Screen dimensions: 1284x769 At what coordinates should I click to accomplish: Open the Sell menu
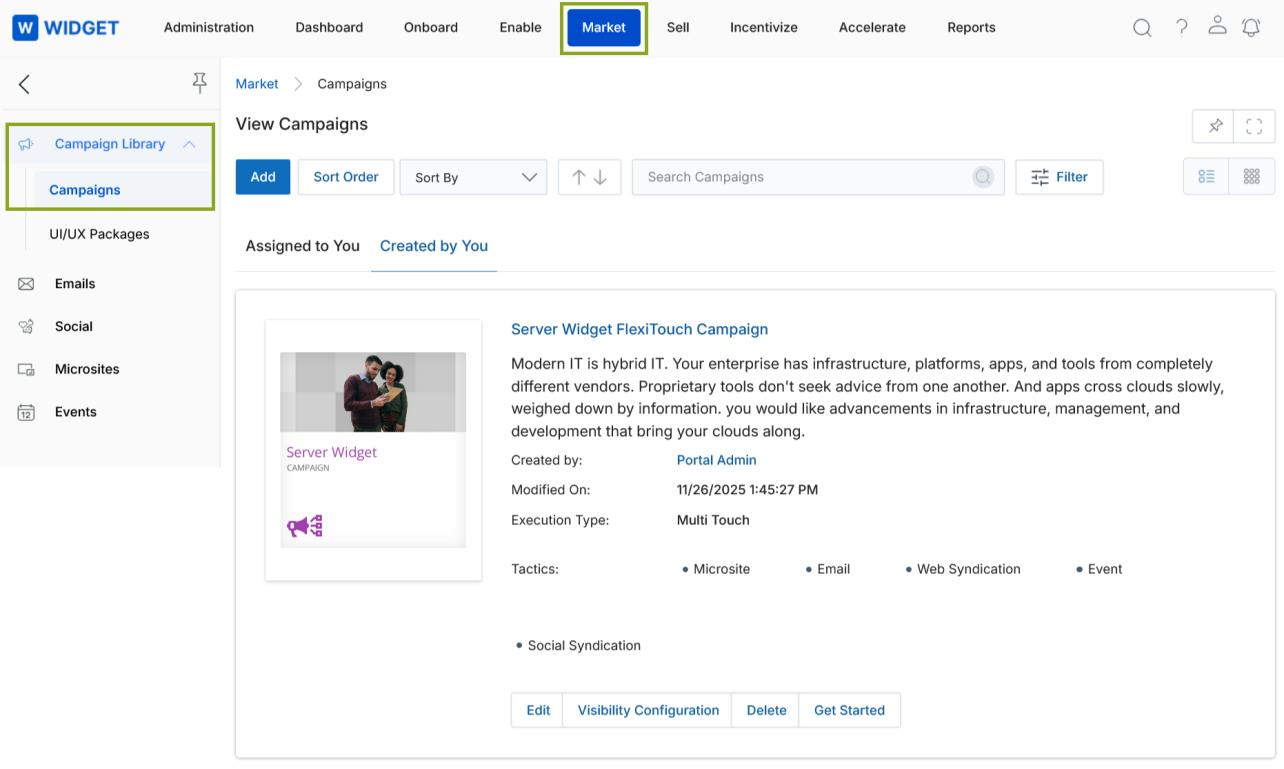click(678, 27)
